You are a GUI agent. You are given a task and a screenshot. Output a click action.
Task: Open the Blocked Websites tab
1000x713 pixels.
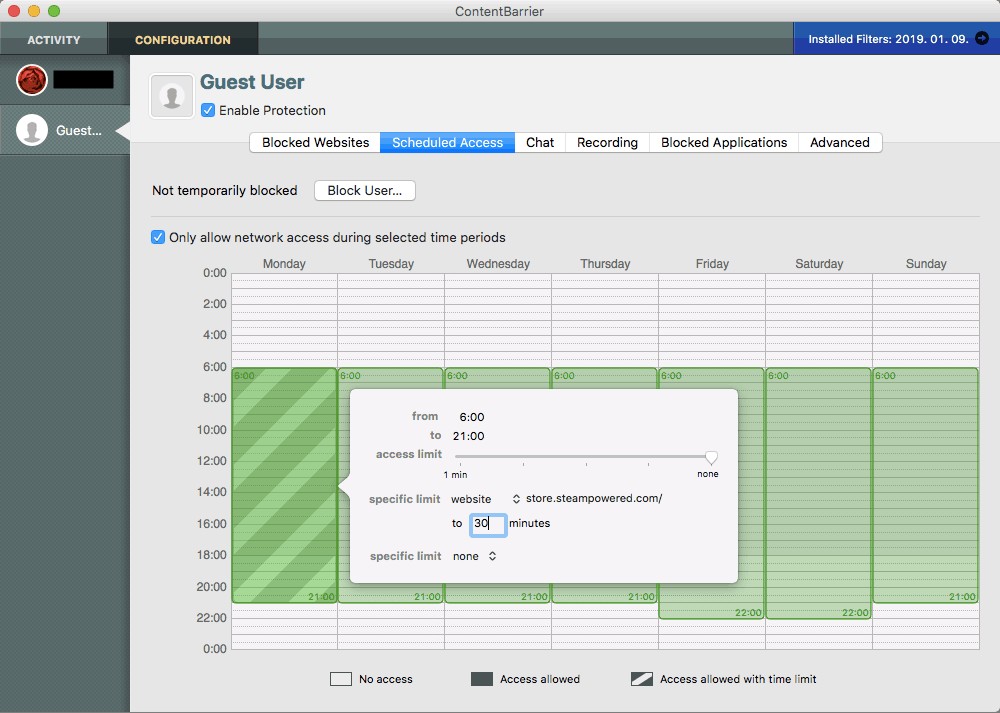point(314,142)
